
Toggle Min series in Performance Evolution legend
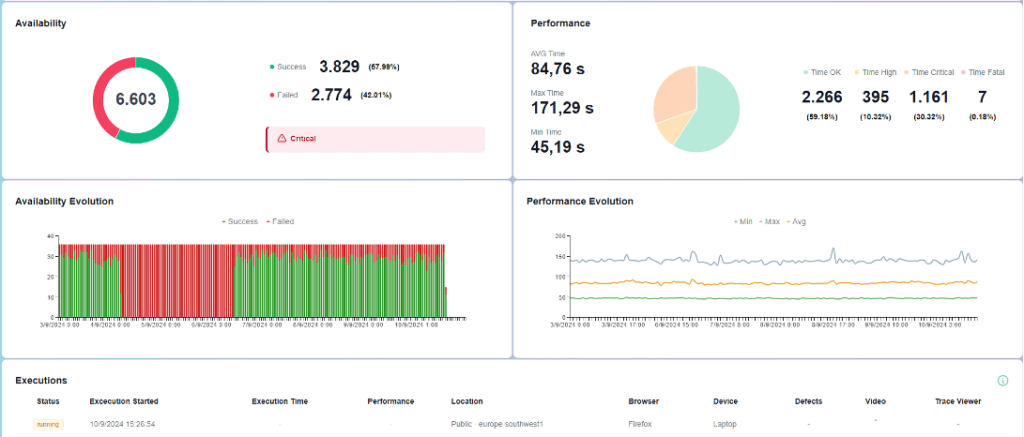coord(742,221)
